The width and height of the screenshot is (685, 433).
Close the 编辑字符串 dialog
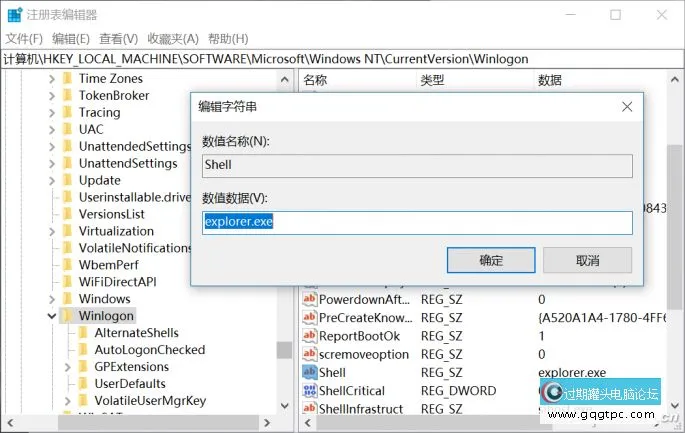[x=626, y=106]
